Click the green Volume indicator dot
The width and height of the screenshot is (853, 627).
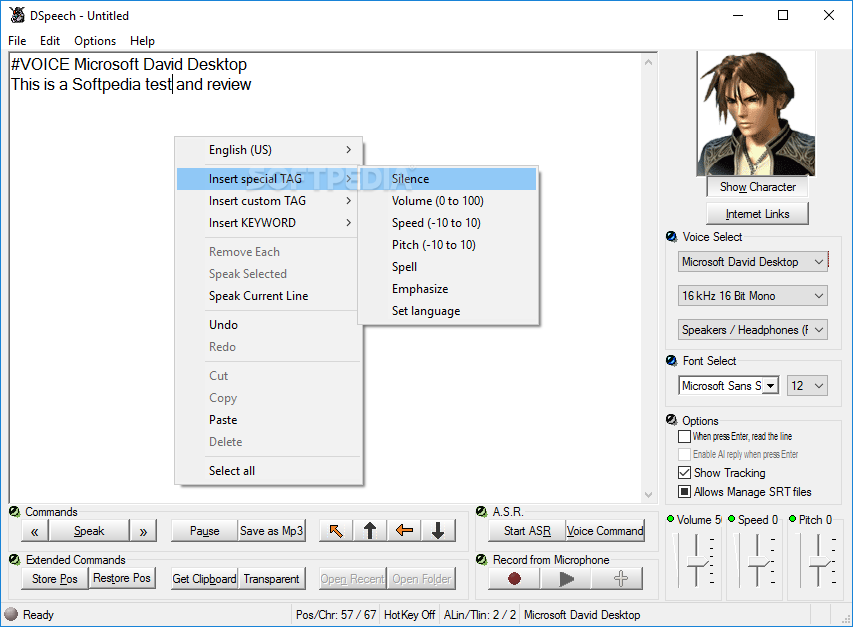pos(671,519)
